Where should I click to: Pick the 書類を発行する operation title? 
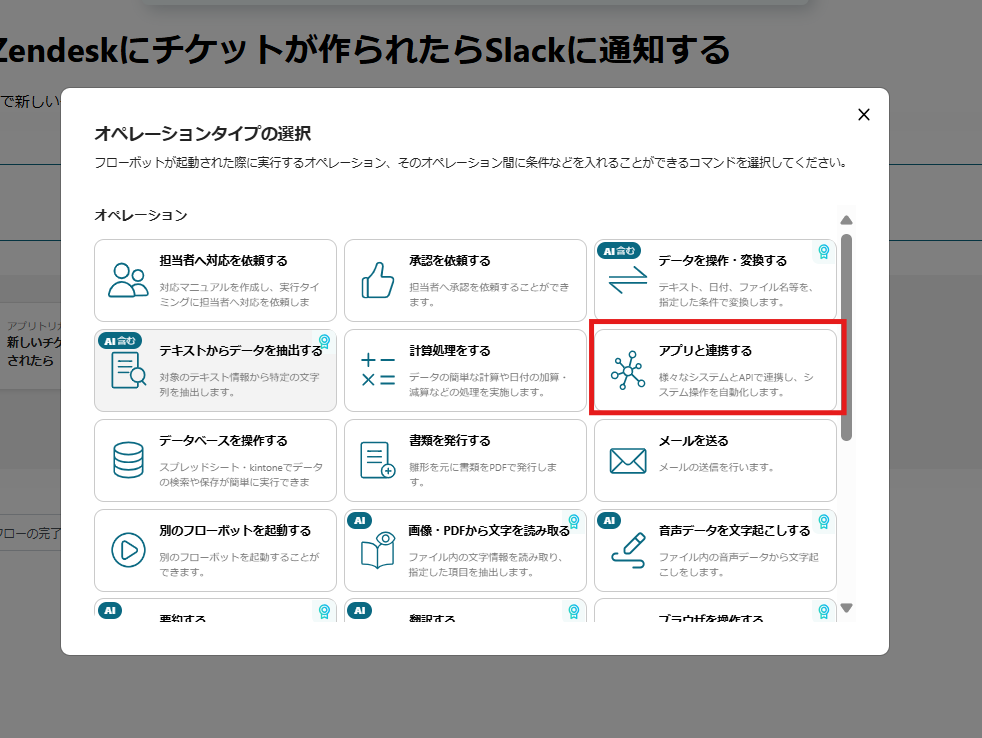click(450, 441)
